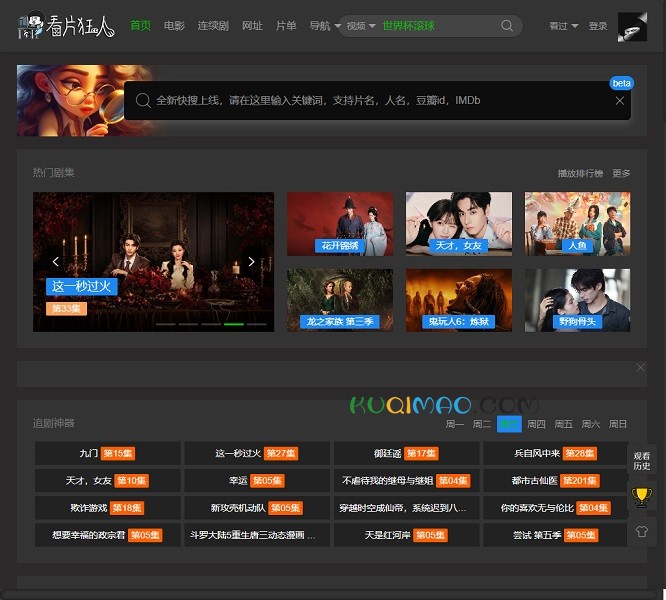Select the 周二 tab
666x600 pixels.
[x=482, y=424]
